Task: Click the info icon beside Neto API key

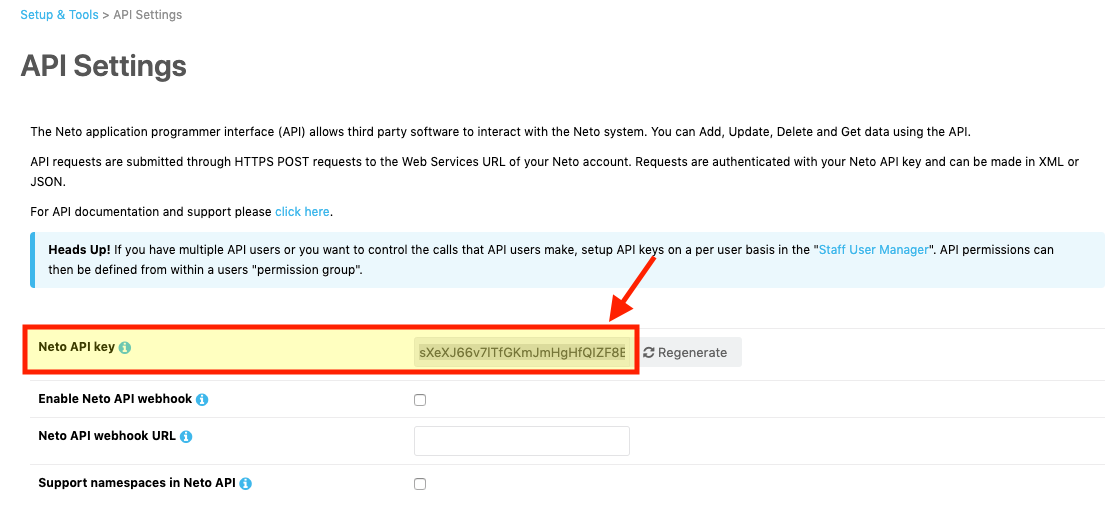Action: click(125, 348)
